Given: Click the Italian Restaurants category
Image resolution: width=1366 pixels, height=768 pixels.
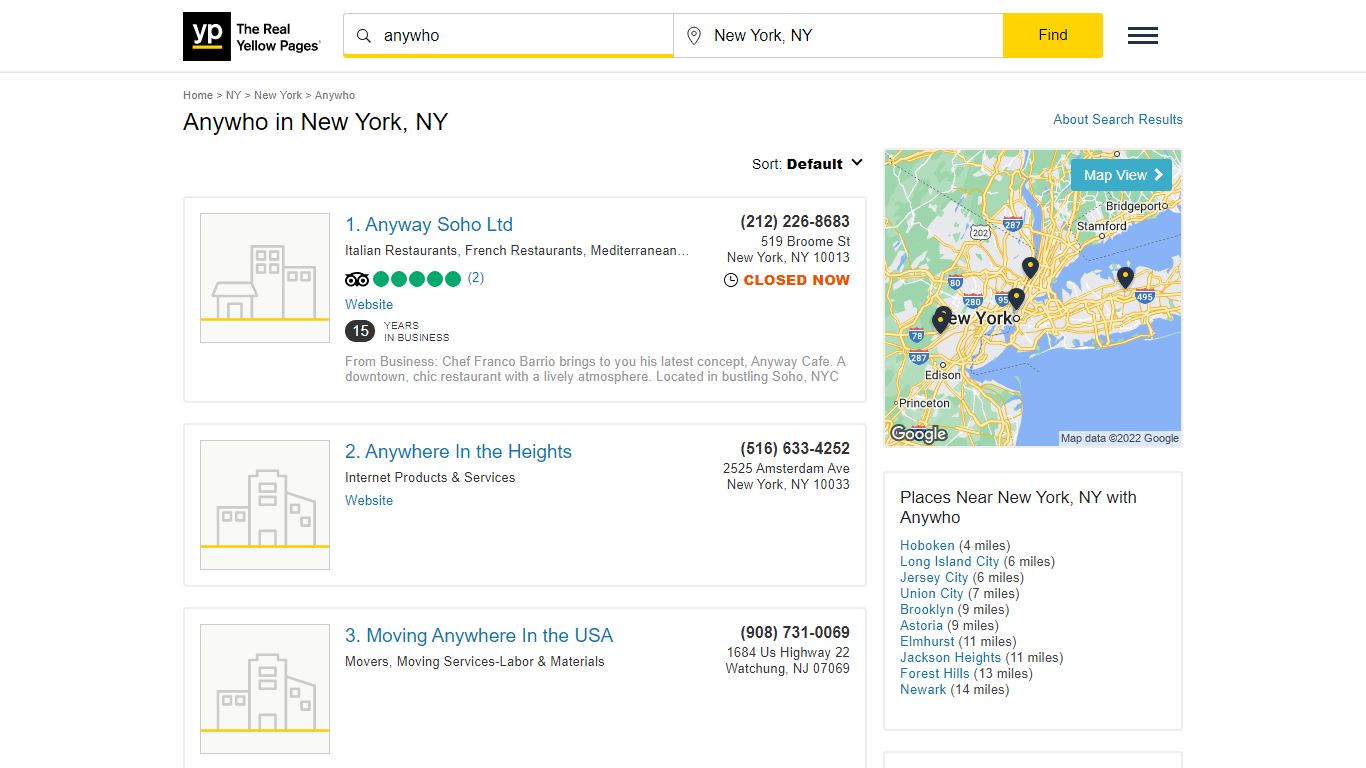Looking at the screenshot, I should 401,251.
